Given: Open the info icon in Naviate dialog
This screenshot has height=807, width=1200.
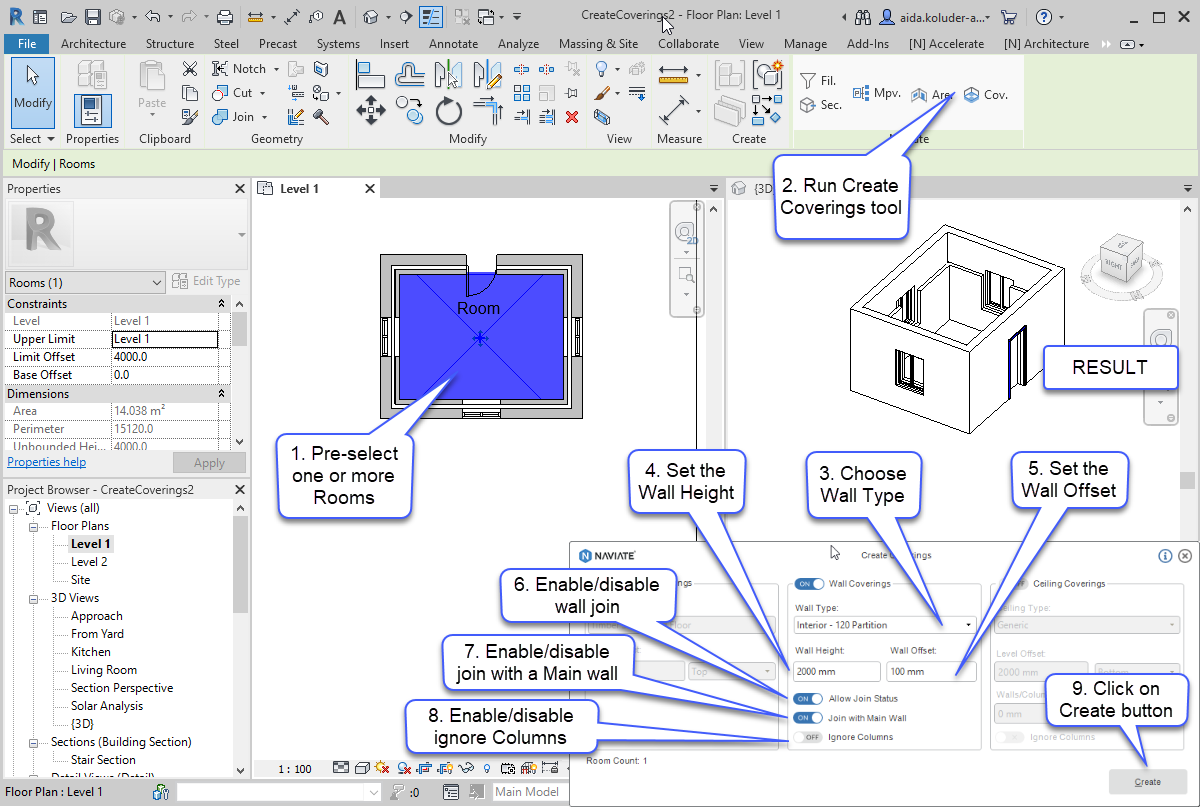Looking at the screenshot, I should 1165,556.
